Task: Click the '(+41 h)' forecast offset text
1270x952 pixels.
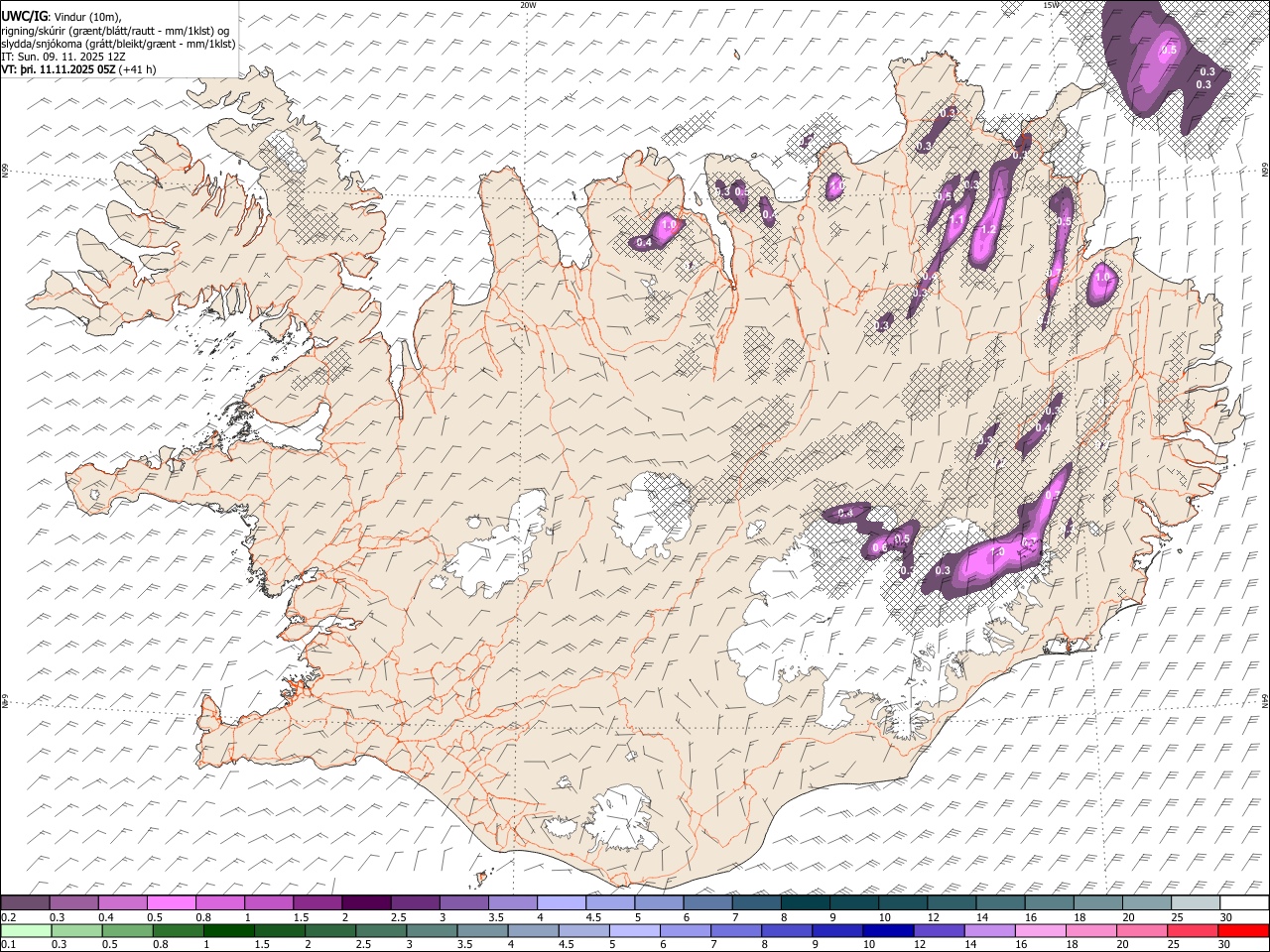Action: 137,70
